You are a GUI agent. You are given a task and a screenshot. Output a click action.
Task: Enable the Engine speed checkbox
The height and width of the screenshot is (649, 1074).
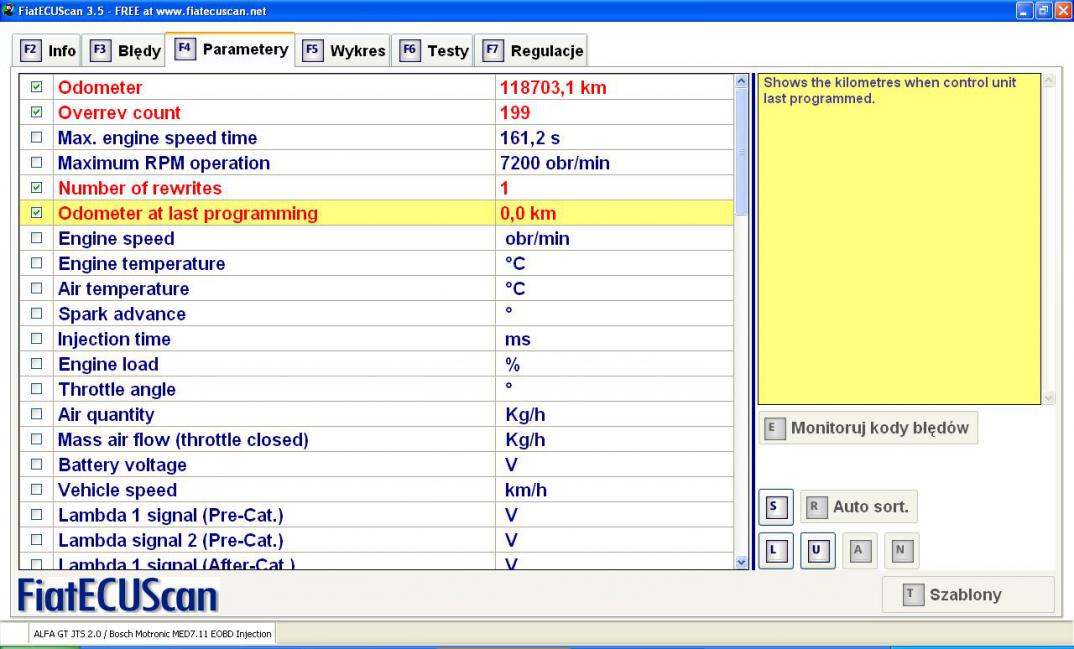[x=37, y=239]
